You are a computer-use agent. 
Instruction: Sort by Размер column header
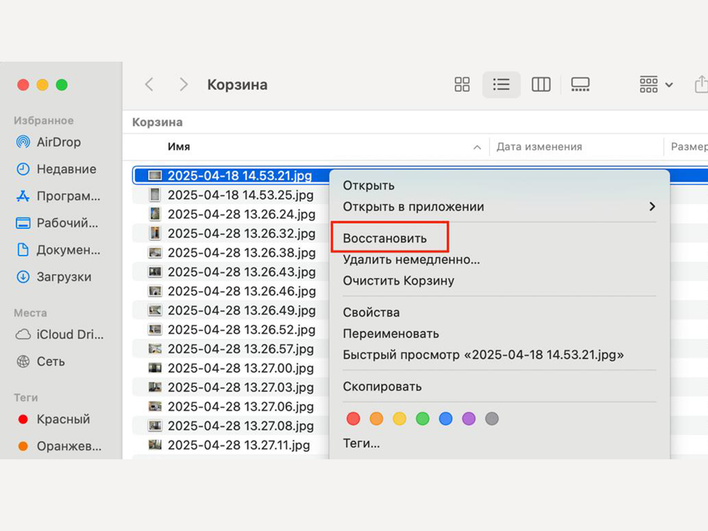(x=689, y=147)
